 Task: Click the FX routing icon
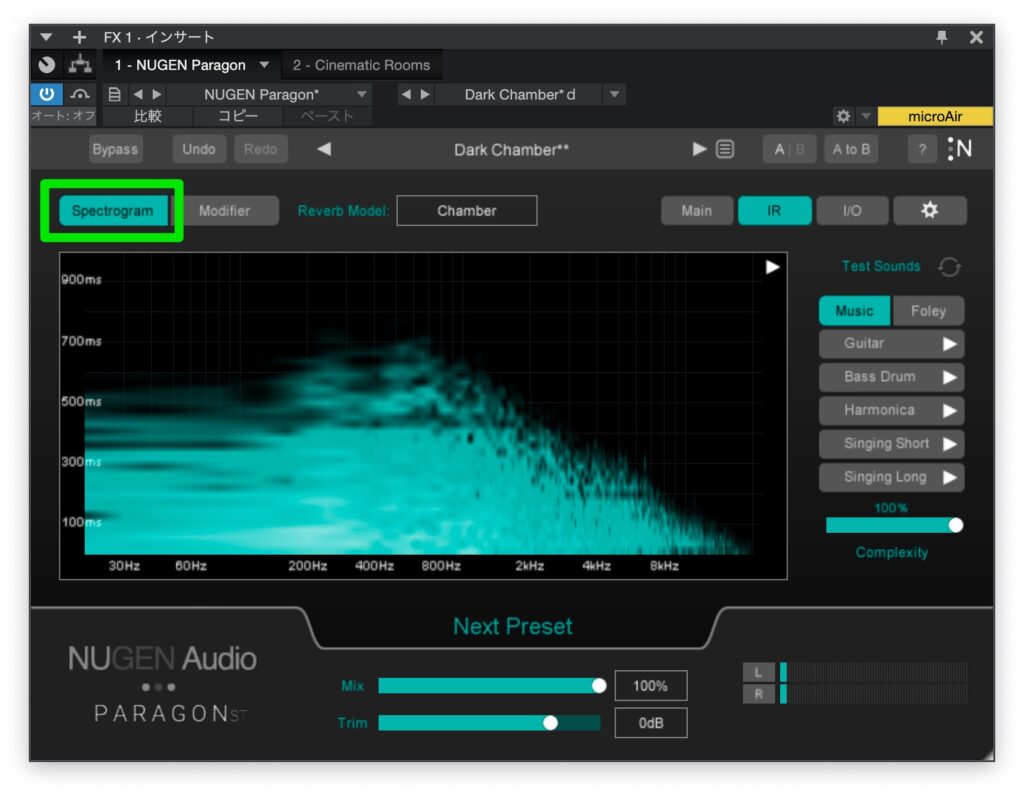click(80, 65)
